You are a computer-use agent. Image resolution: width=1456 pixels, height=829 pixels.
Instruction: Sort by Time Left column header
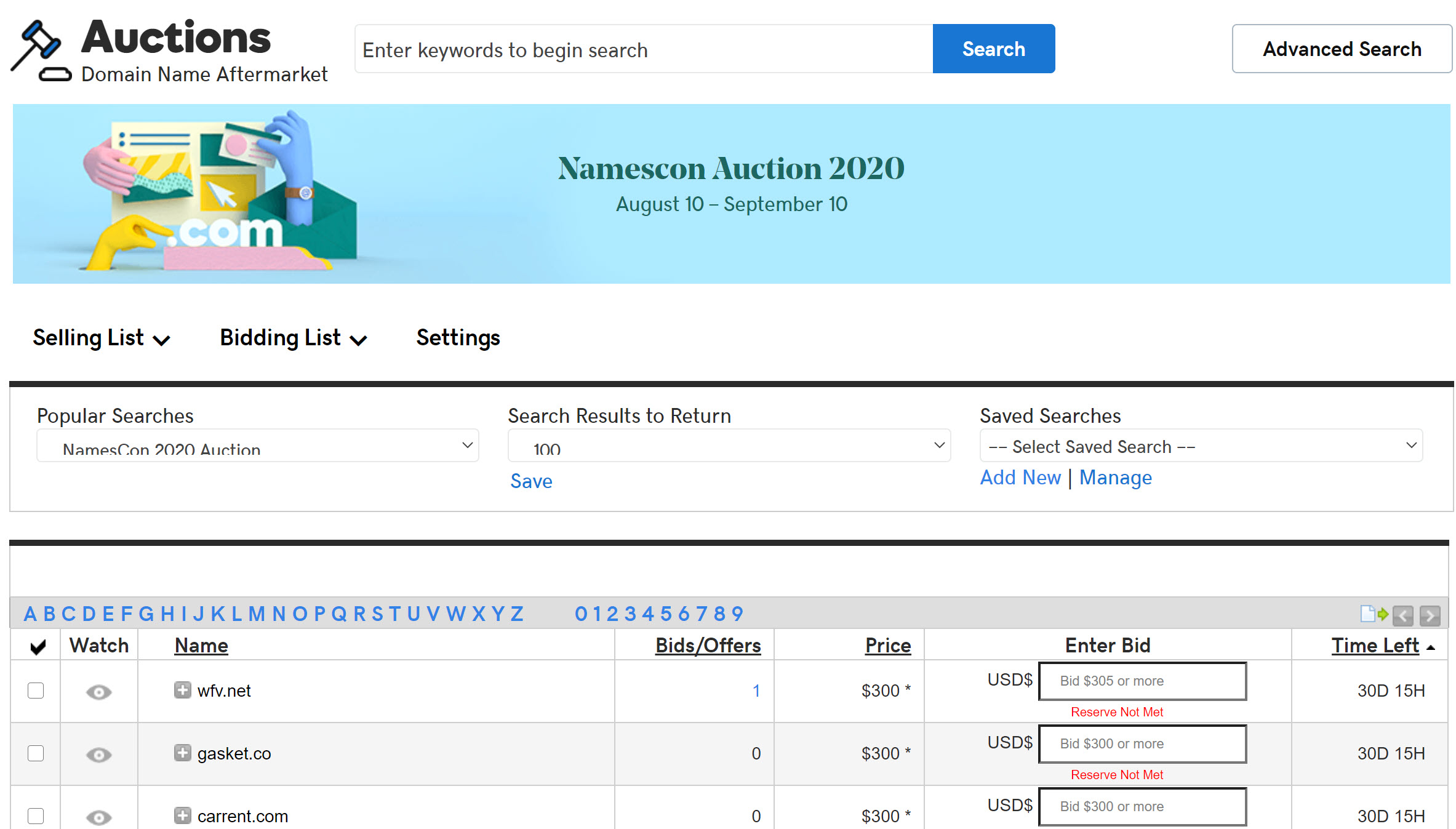tap(1375, 646)
